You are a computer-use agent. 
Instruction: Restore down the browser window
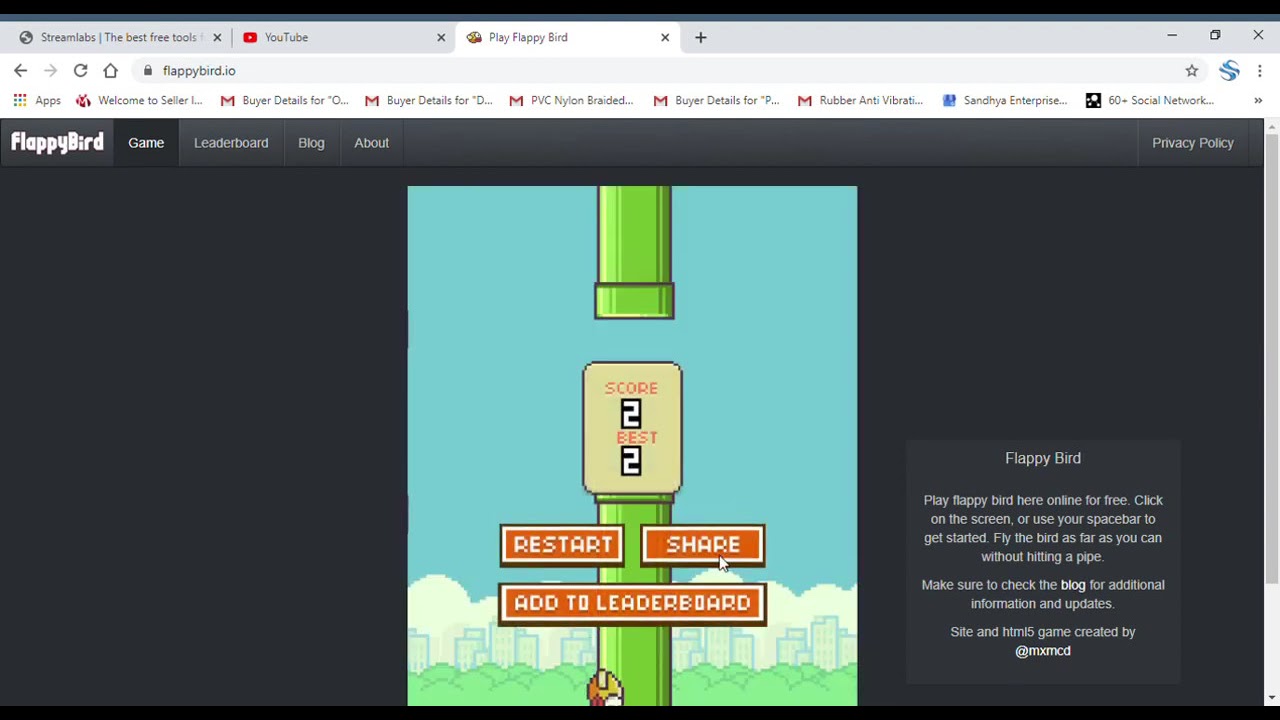pyautogui.click(x=1215, y=36)
